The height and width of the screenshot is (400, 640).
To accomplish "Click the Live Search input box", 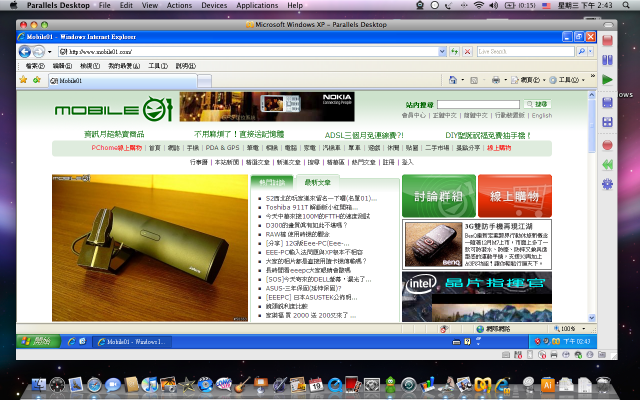I will pyautogui.click(x=526, y=51).
